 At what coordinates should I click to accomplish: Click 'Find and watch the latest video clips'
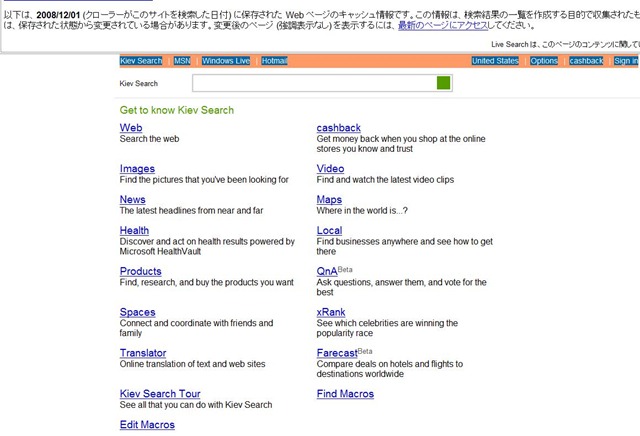point(385,180)
